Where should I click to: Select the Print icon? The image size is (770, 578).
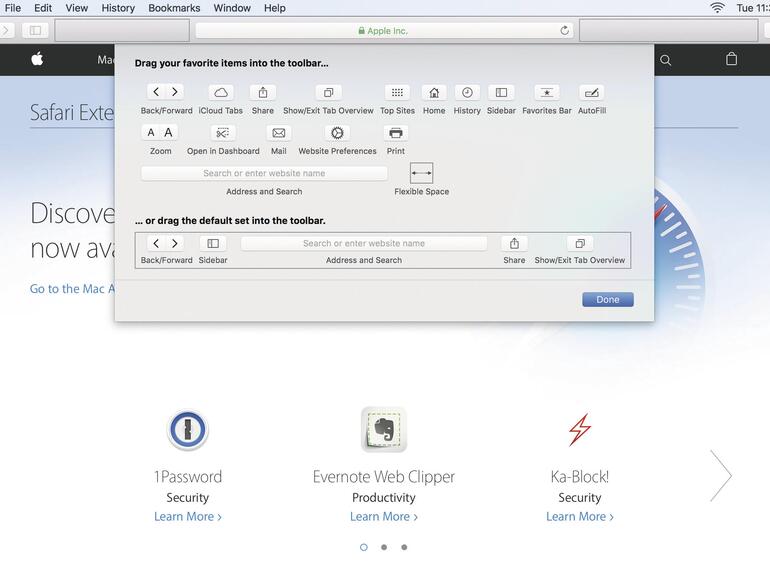click(x=396, y=133)
